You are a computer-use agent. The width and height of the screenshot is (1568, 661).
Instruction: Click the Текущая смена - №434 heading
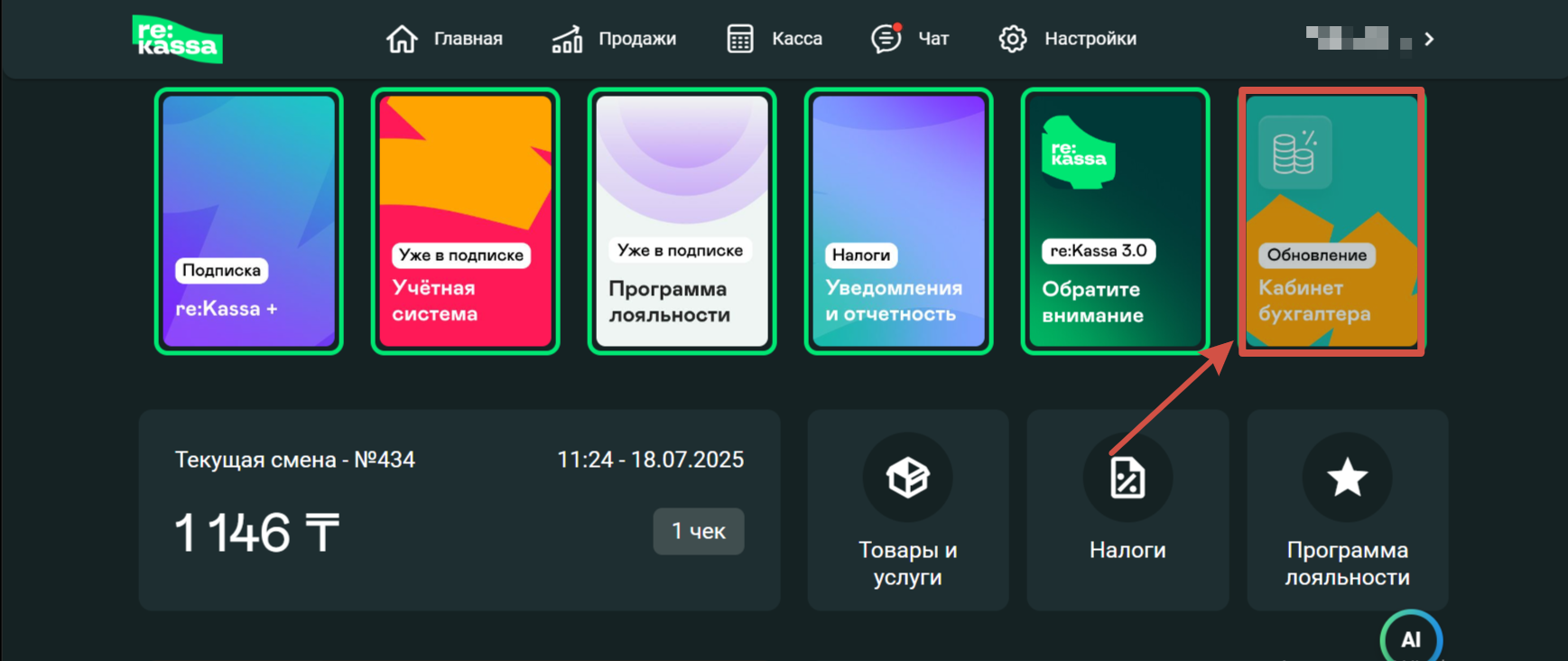click(x=295, y=460)
